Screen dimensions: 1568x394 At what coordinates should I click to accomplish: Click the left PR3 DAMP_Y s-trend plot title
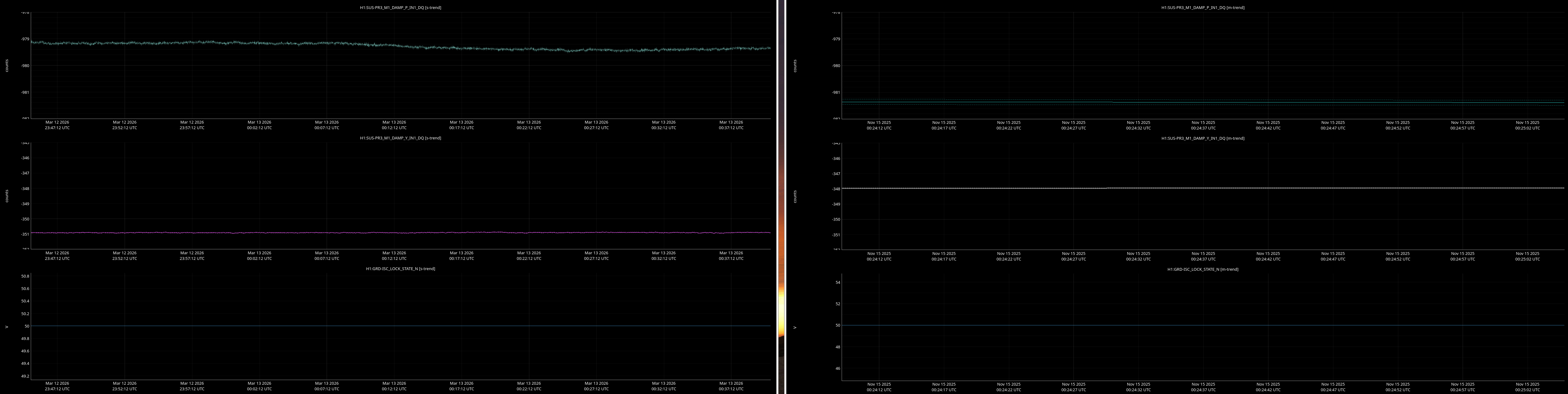(x=400, y=138)
